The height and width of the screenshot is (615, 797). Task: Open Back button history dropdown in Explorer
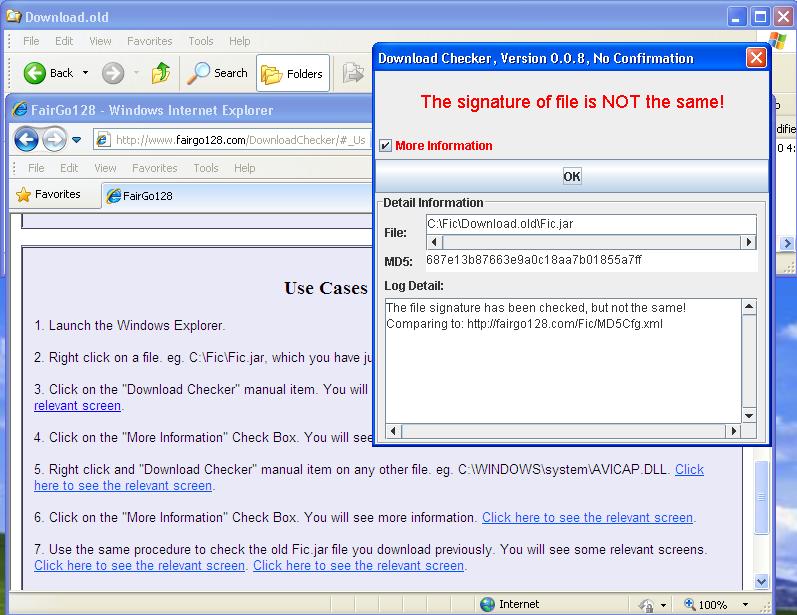tap(85, 73)
